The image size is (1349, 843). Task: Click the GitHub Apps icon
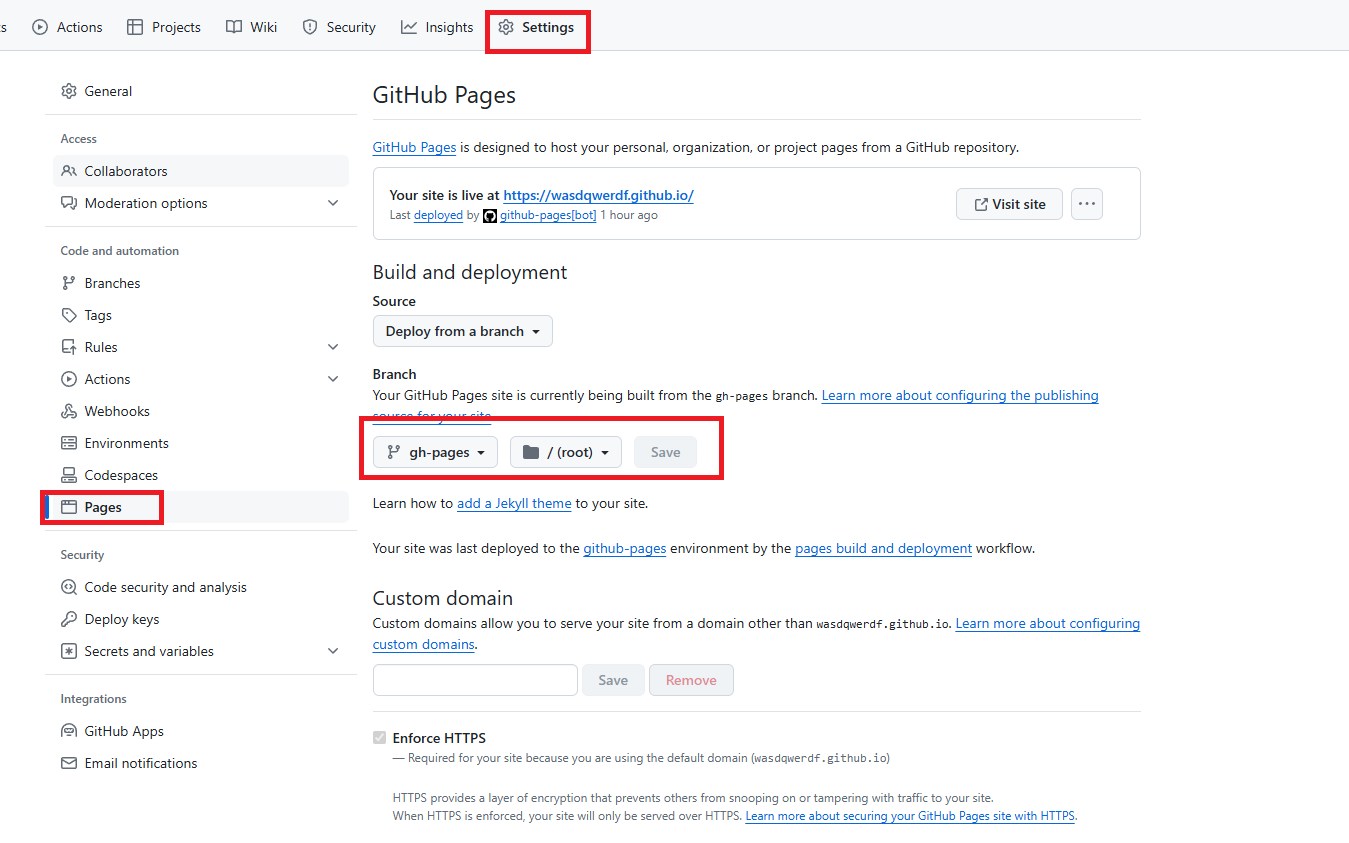point(69,731)
